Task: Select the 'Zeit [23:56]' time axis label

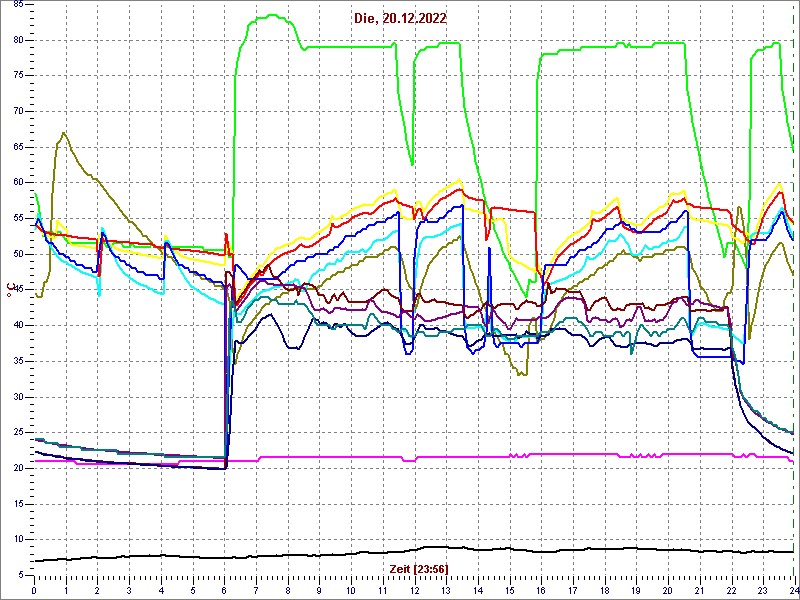Action: click(x=419, y=569)
